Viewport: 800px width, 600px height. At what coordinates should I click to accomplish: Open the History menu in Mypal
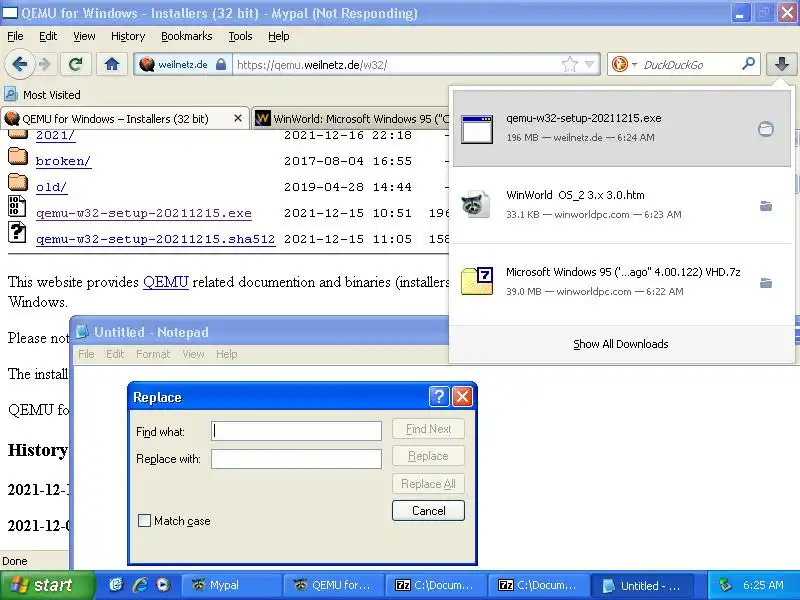pos(128,36)
